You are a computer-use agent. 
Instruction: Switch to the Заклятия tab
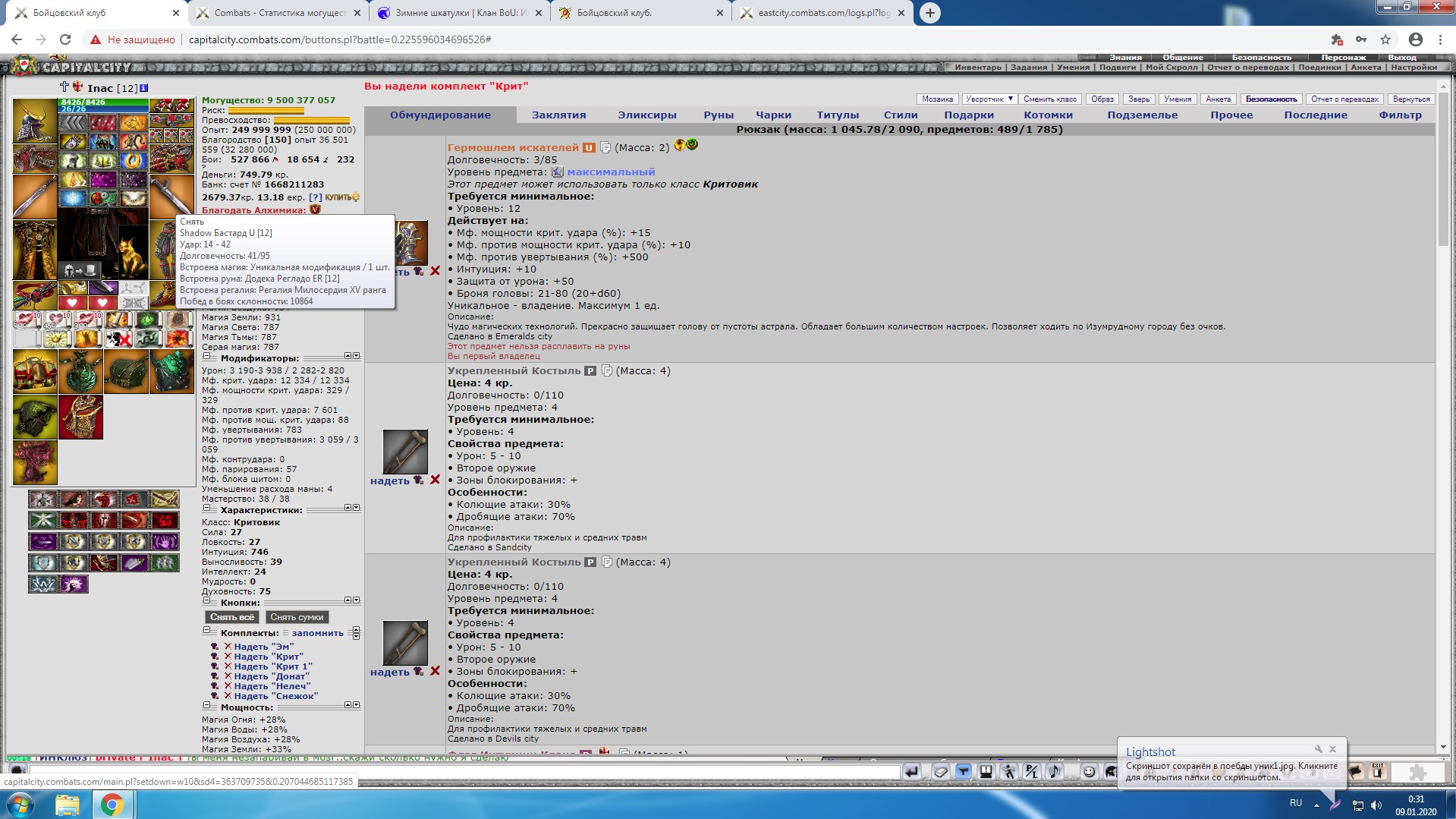click(x=558, y=115)
